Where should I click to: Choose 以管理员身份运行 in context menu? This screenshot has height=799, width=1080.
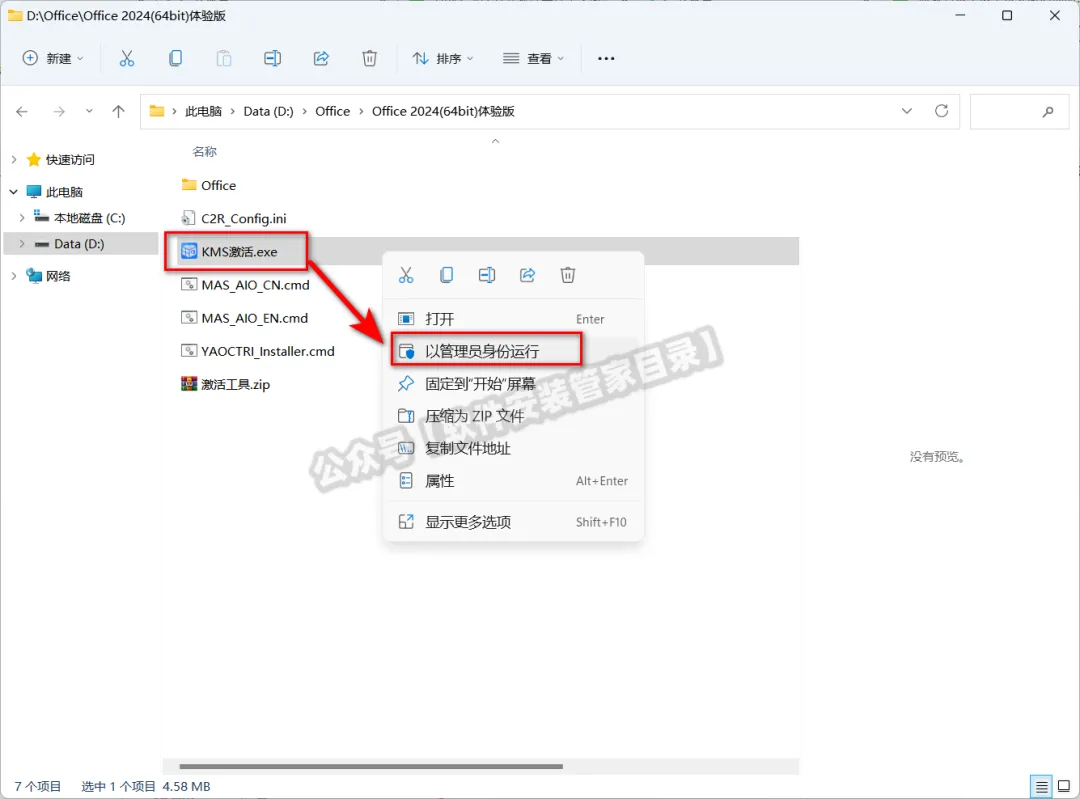click(x=513, y=351)
